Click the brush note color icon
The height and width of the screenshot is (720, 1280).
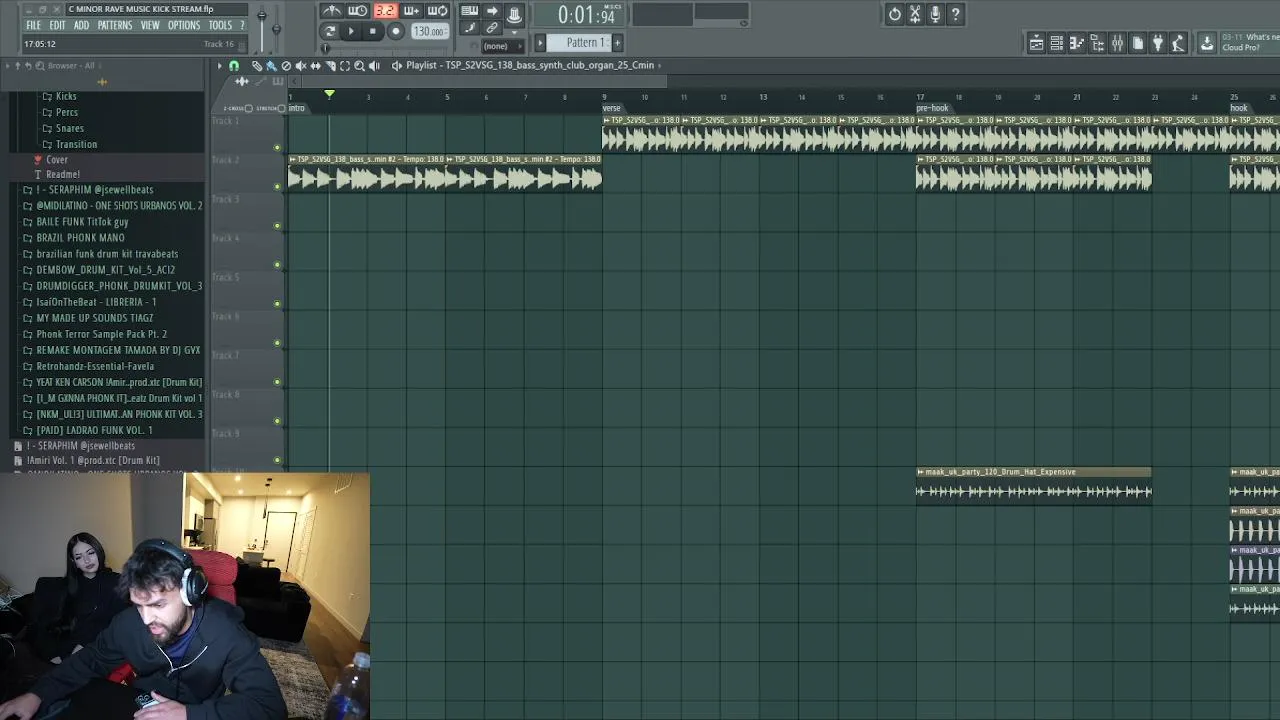469,28
